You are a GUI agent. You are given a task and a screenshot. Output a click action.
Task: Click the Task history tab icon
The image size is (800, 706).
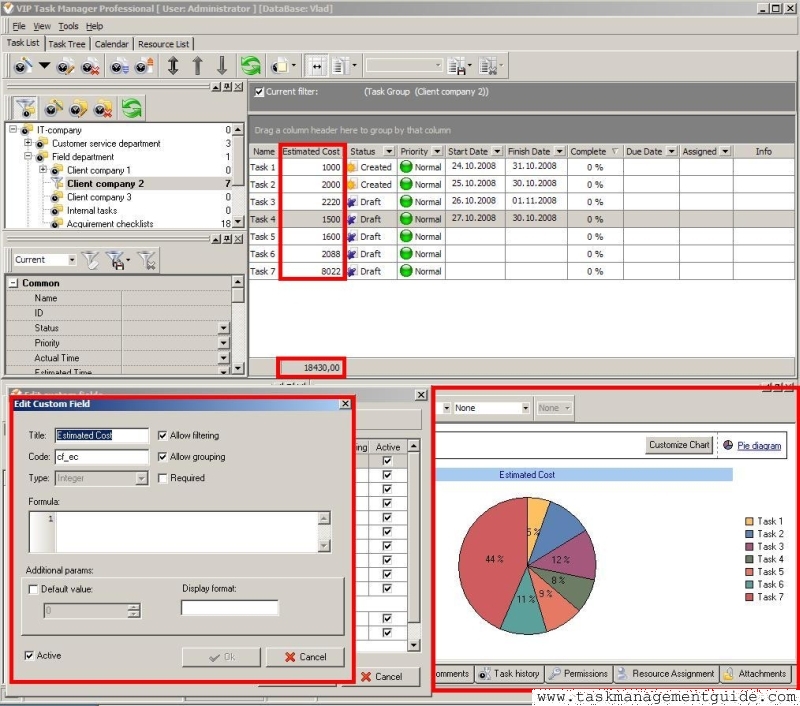coord(484,674)
